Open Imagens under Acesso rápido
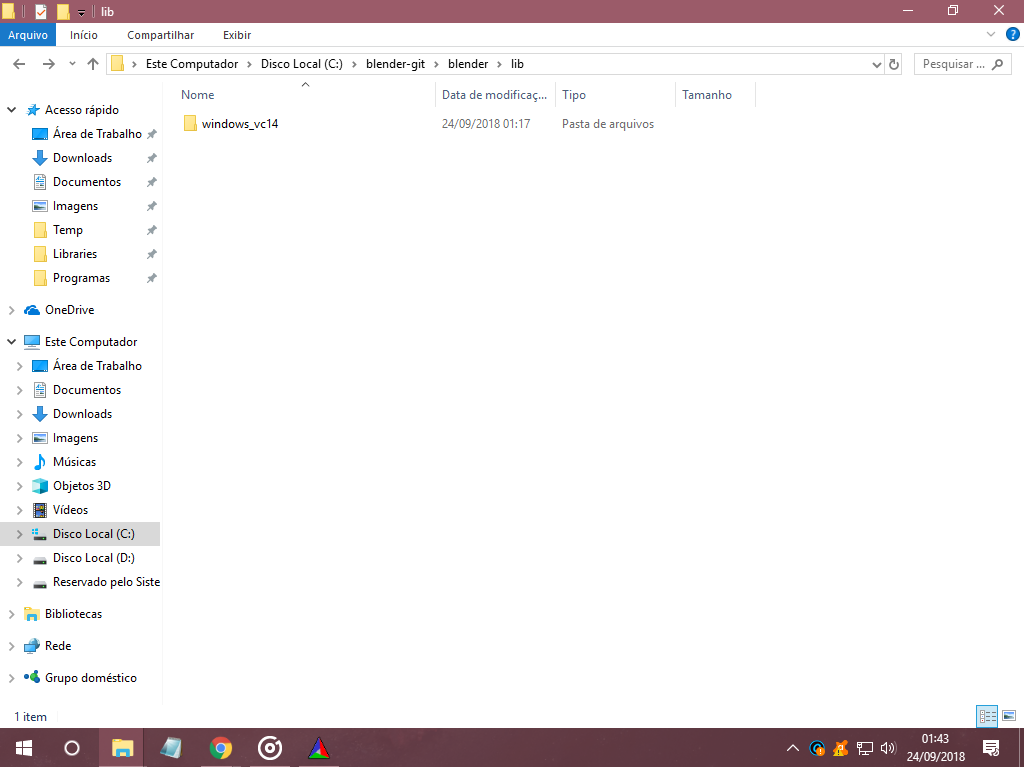 (x=75, y=206)
